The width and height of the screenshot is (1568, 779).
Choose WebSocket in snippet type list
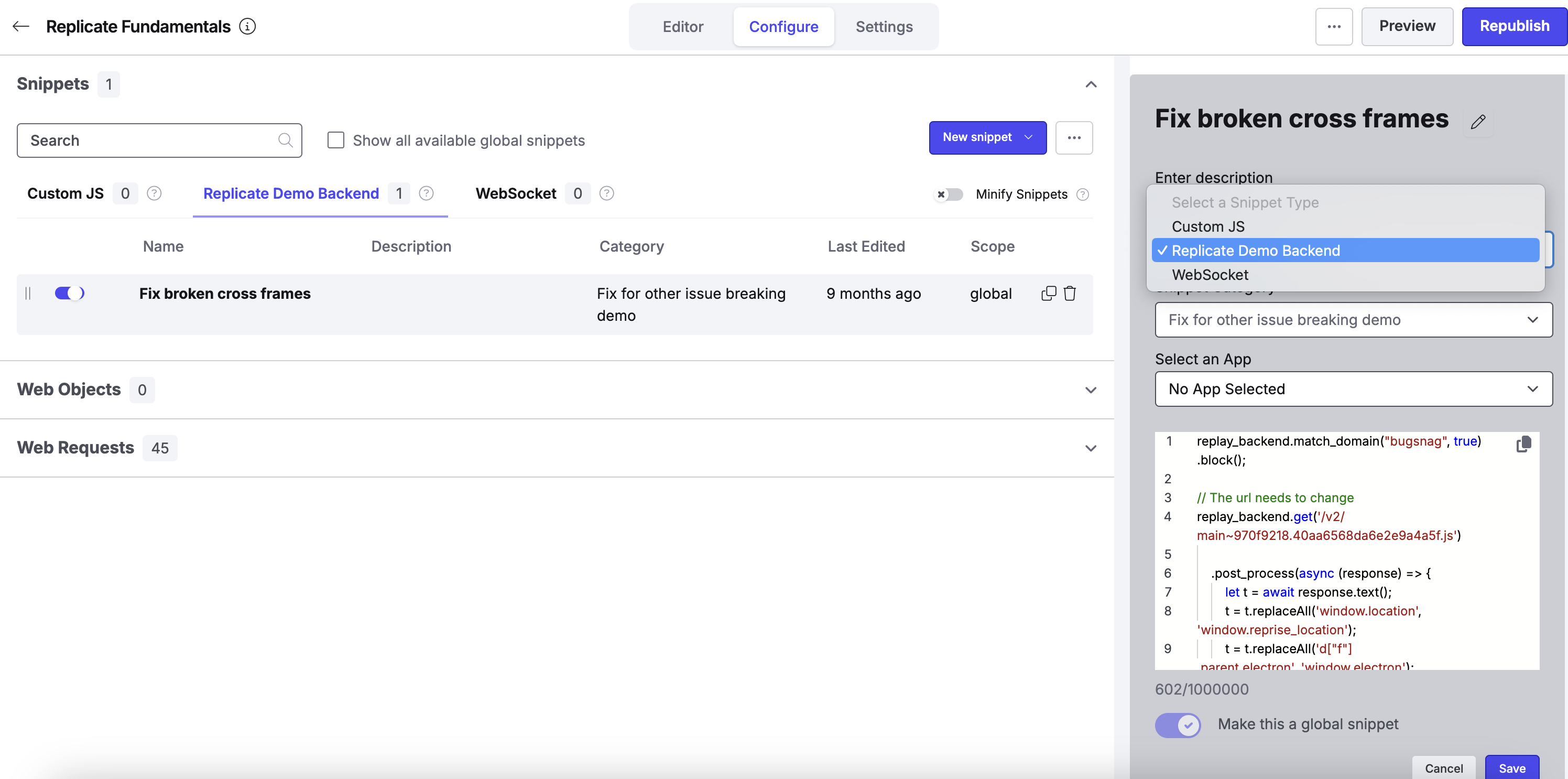pyautogui.click(x=1345, y=275)
